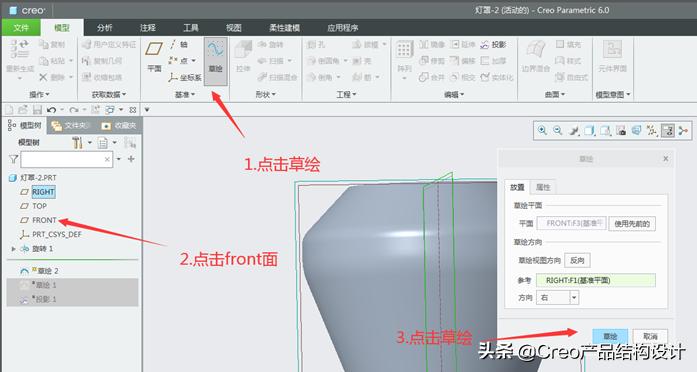Click the model tree settings hammer icon
The width and height of the screenshot is (697, 372).
coord(77,143)
